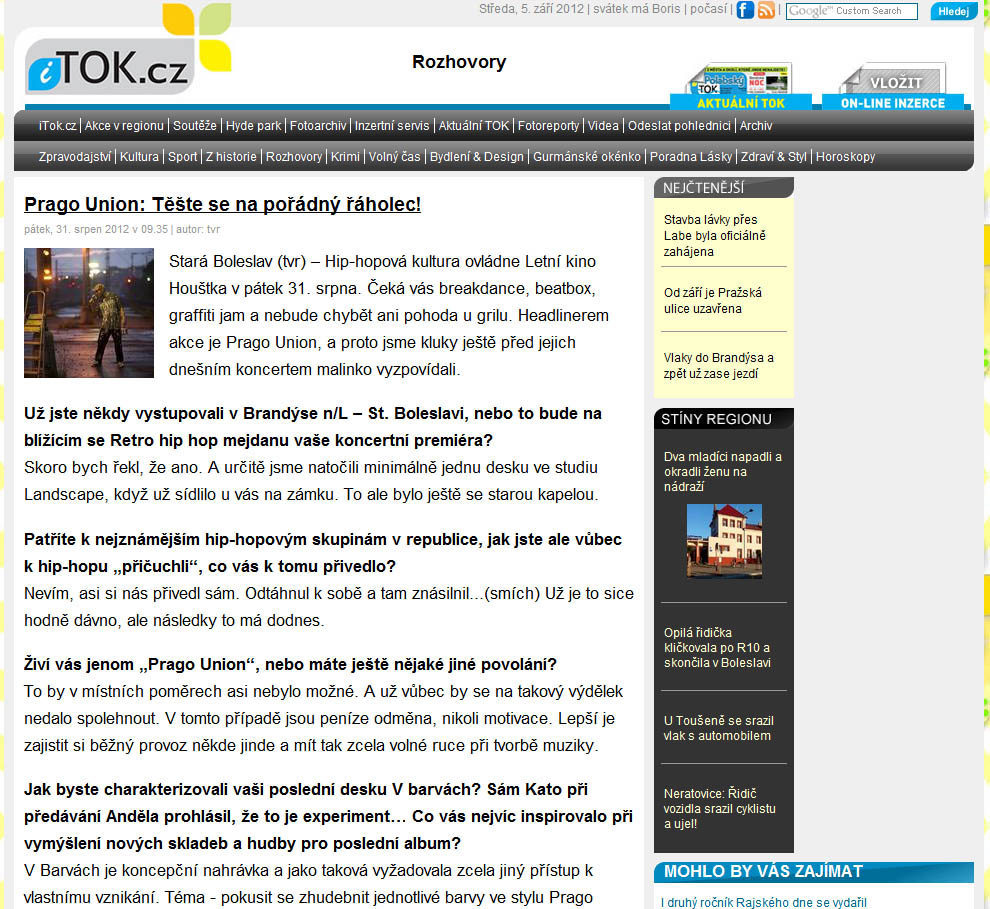The height and width of the screenshot is (909, 990).
Task: Open Aktuální TOK menu item
Action: pos(474,126)
